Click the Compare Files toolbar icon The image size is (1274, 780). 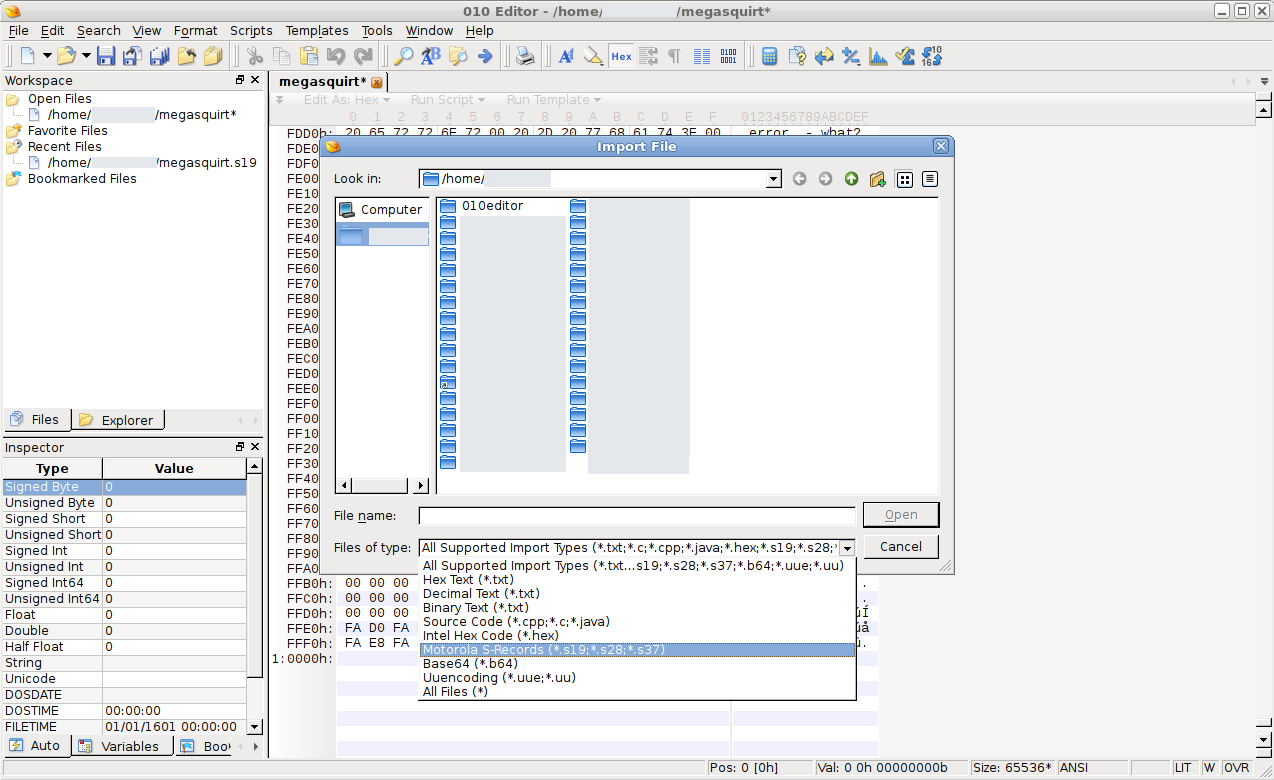coord(797,56)
